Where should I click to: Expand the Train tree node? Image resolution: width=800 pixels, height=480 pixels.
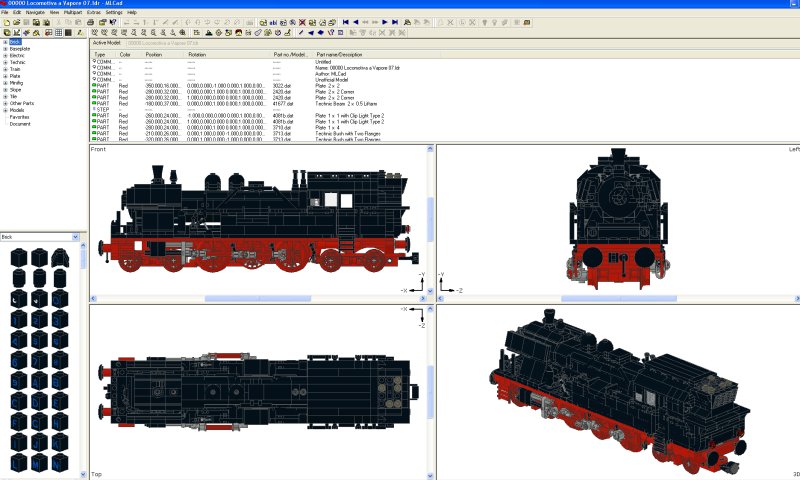pyautogui.click(x=6, y=69)
